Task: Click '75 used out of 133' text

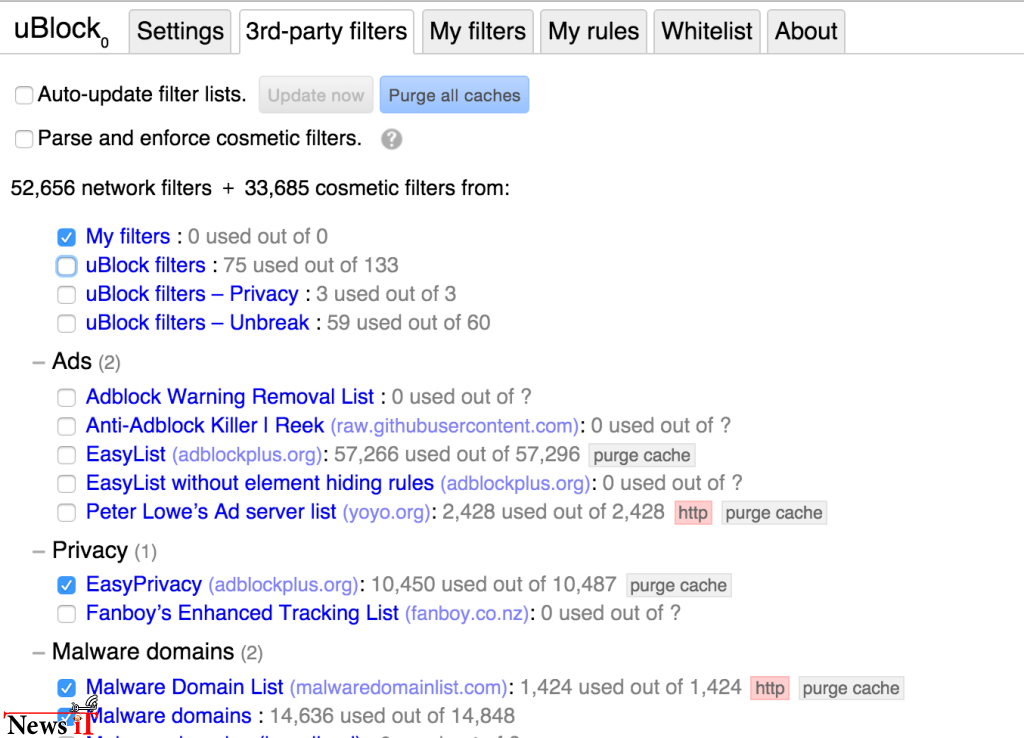Action: point(311,265)
